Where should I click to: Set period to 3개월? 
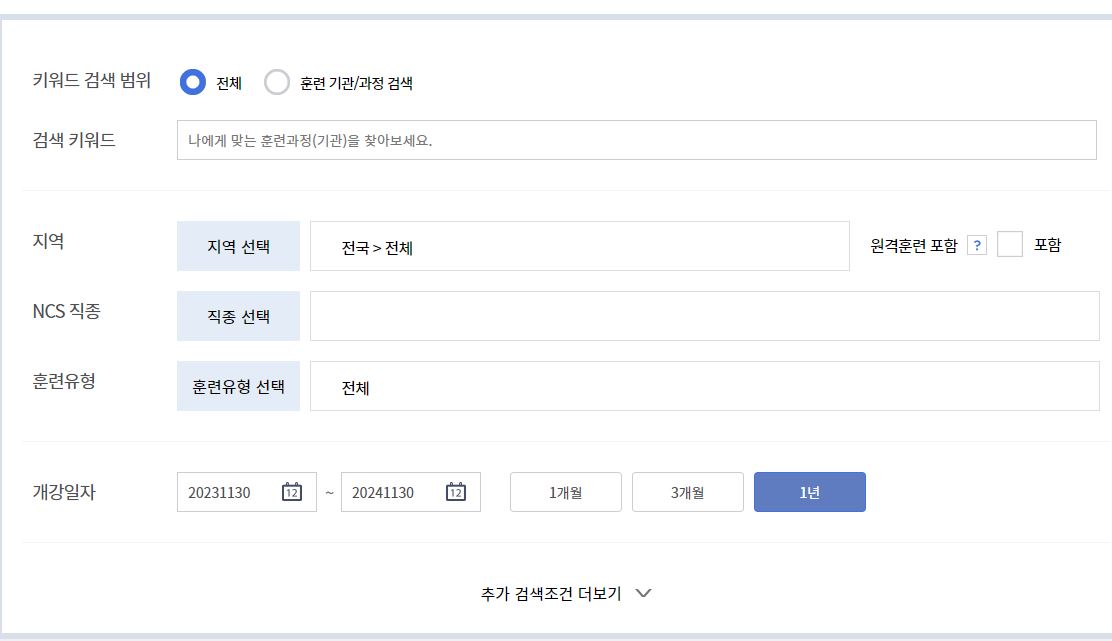coord(688,492)
